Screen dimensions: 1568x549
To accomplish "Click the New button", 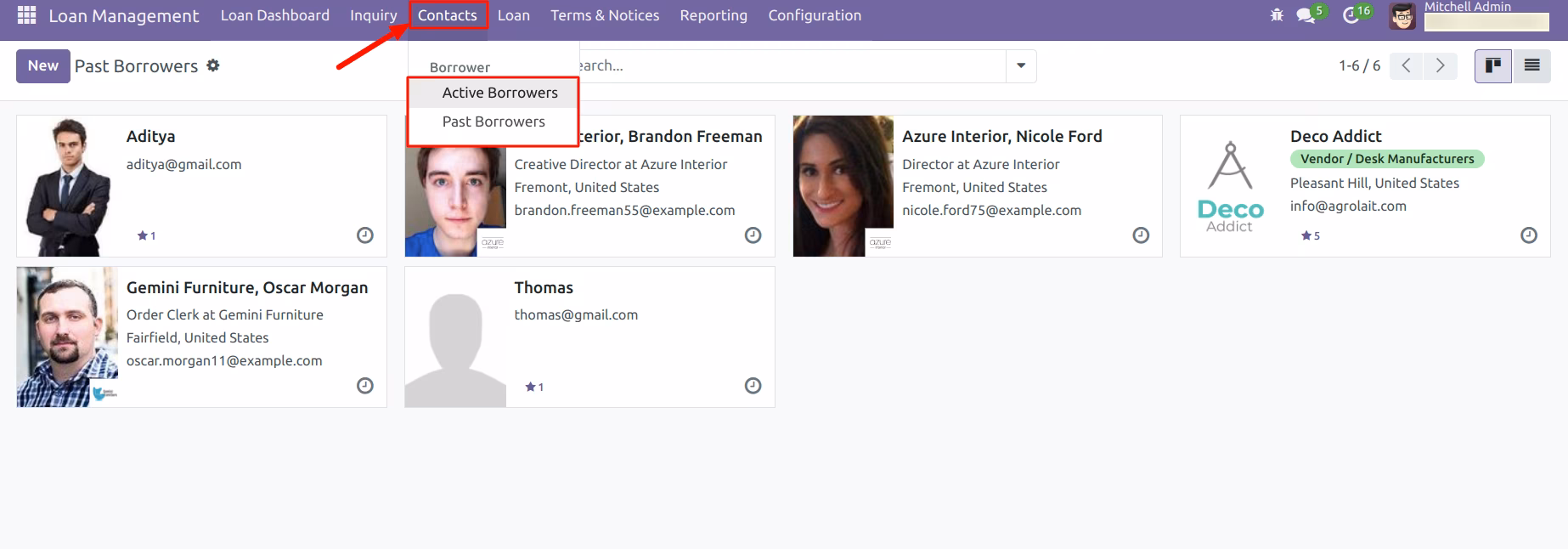I will [43, 65].
